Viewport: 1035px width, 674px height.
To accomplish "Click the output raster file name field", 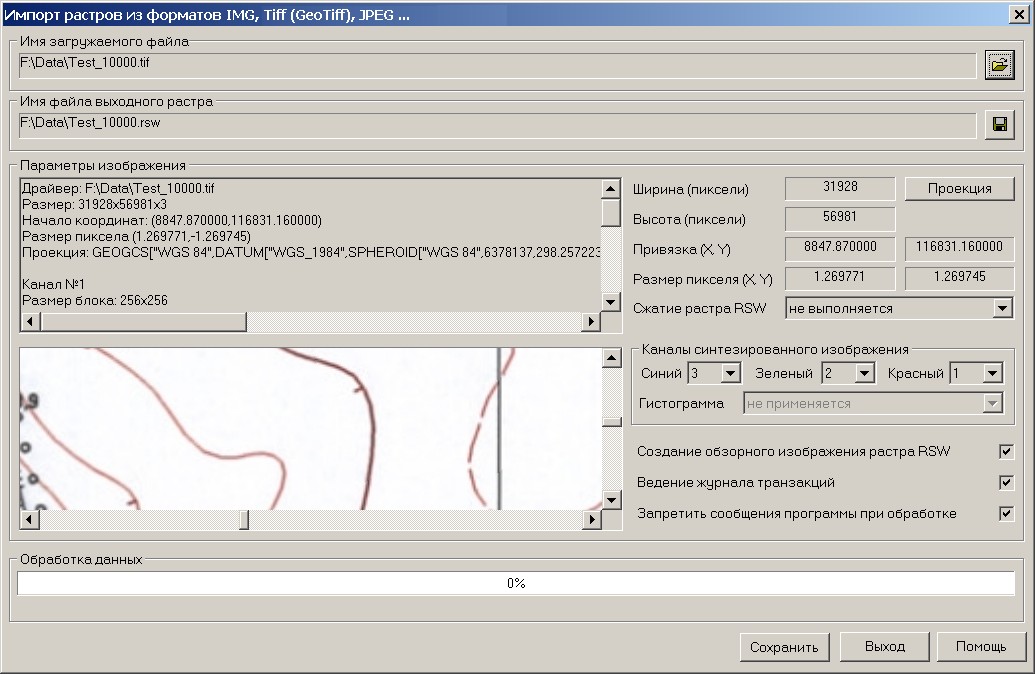I will (x=497, y=124).
